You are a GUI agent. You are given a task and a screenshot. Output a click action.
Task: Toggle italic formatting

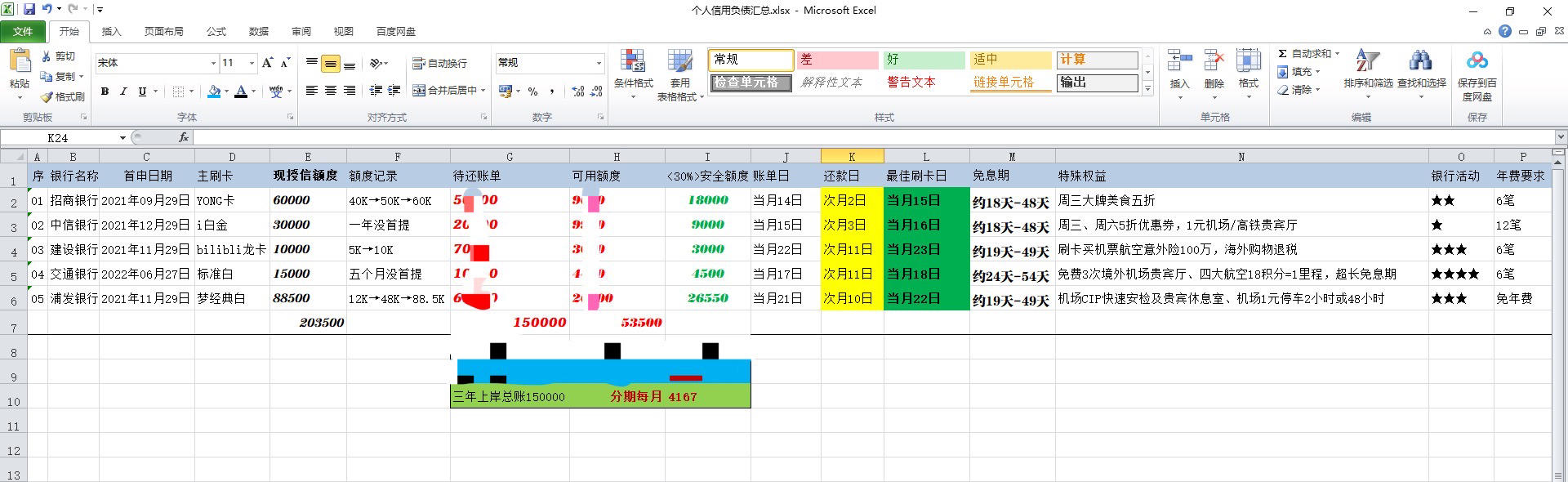click(123, 91)
